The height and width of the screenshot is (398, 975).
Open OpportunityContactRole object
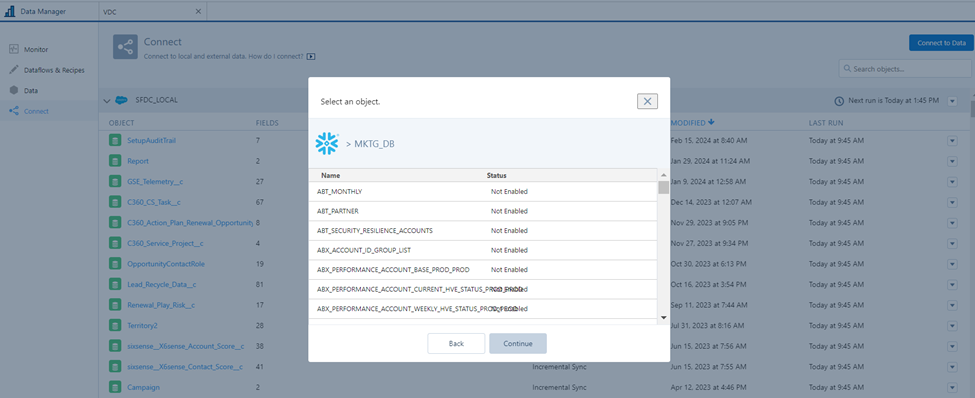point(166,264)
